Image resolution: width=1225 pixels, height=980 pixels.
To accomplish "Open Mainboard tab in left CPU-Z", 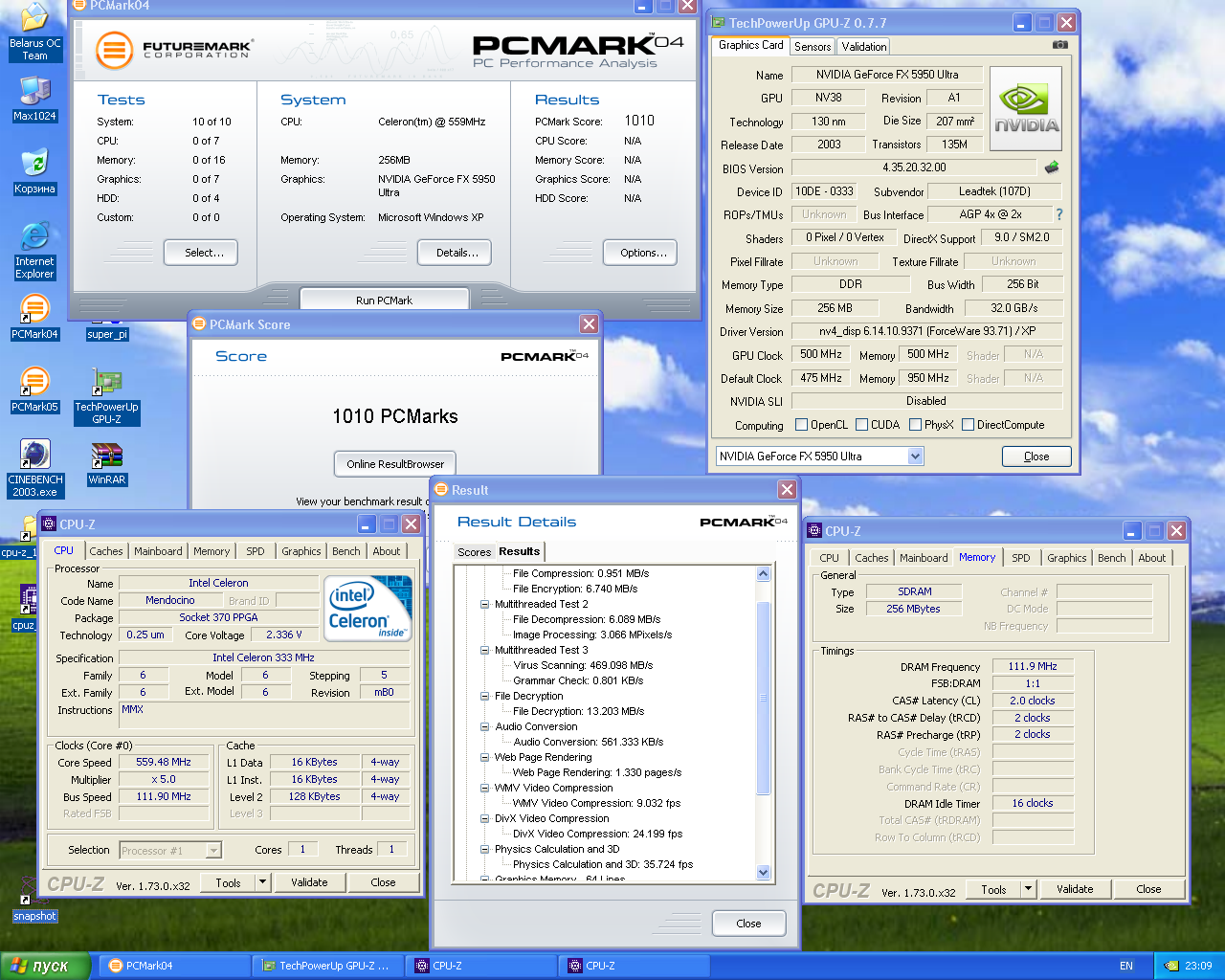I will 158,551.
